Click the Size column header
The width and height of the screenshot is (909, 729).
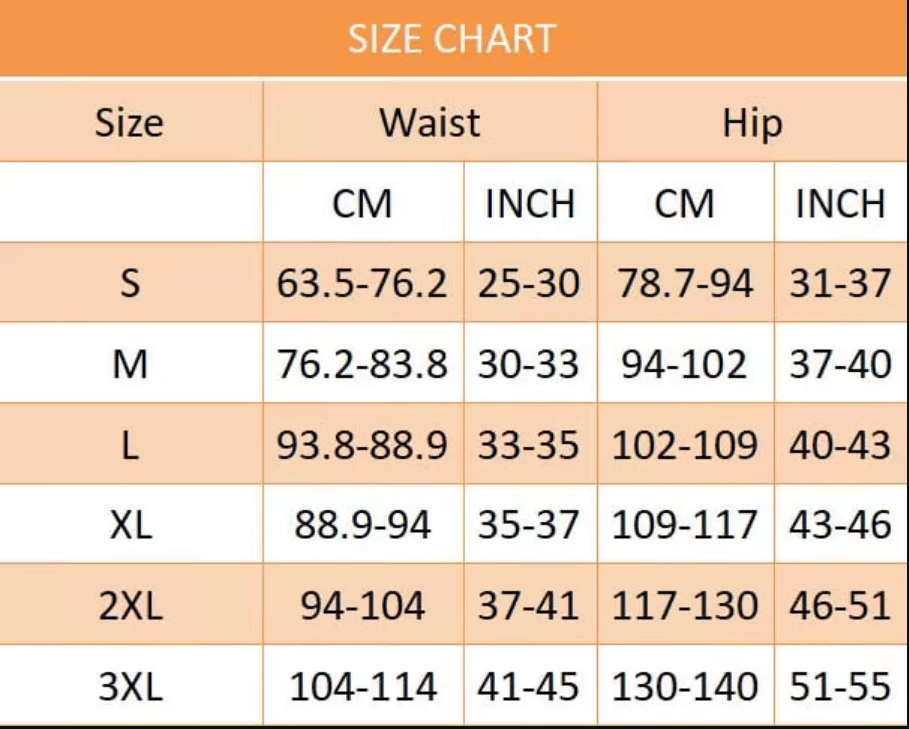(x=129, y=123)
